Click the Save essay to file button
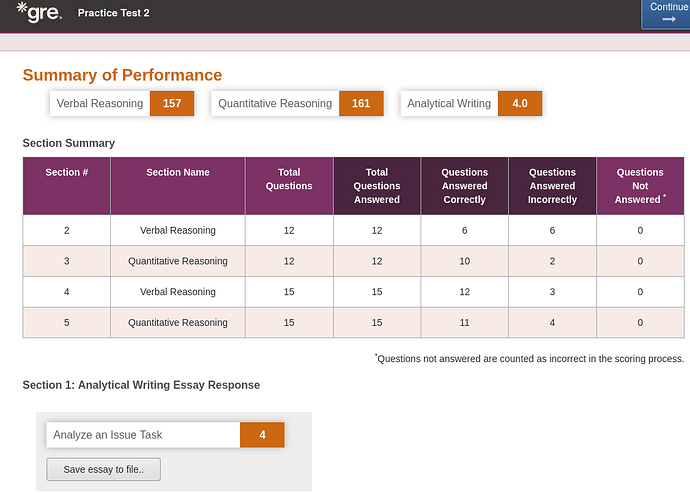The height and width of the screenshot is (494, 690). tap(103, 469)
